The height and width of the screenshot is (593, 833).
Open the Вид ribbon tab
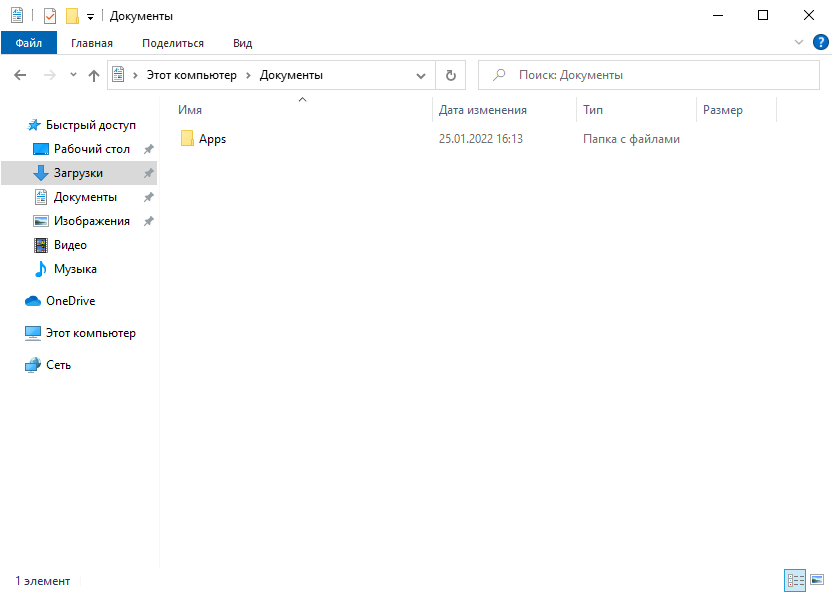click(x=242, y=43)
